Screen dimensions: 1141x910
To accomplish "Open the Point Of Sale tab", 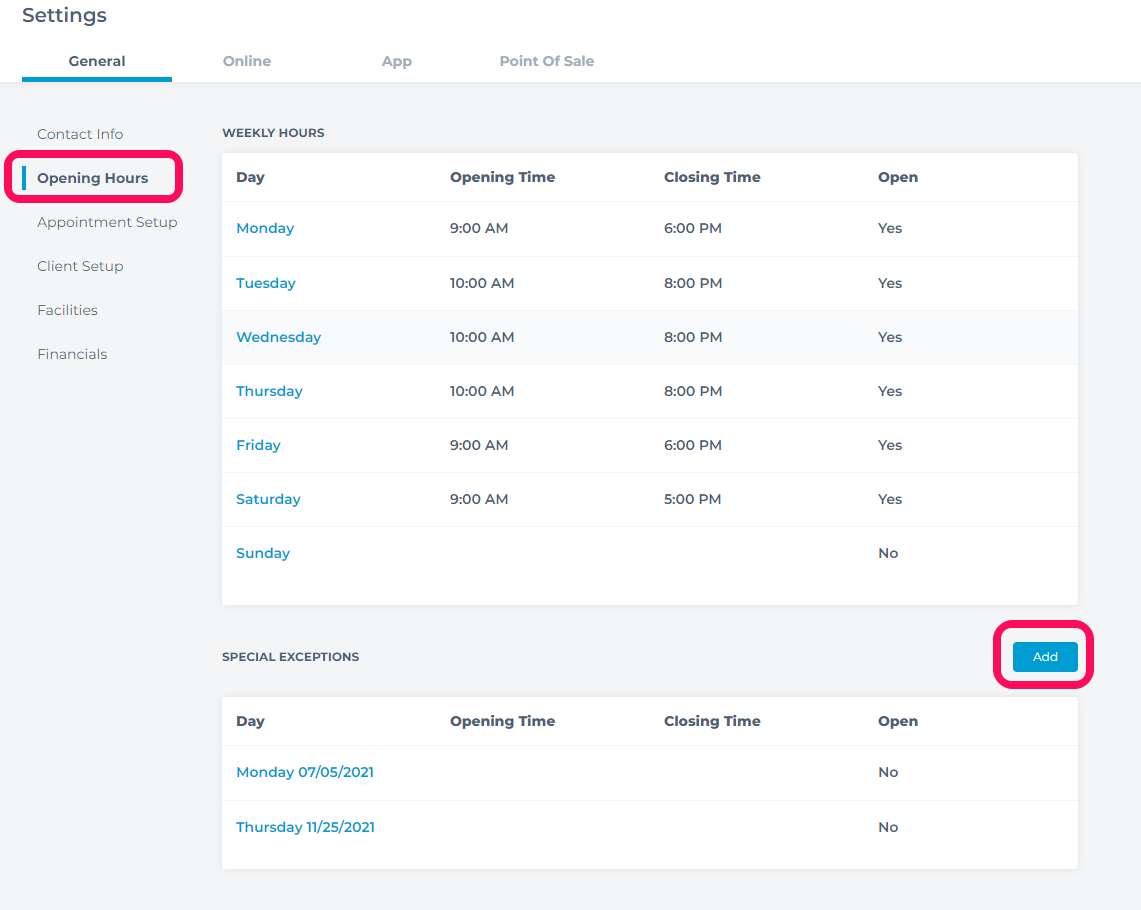I will coord(546,61).
